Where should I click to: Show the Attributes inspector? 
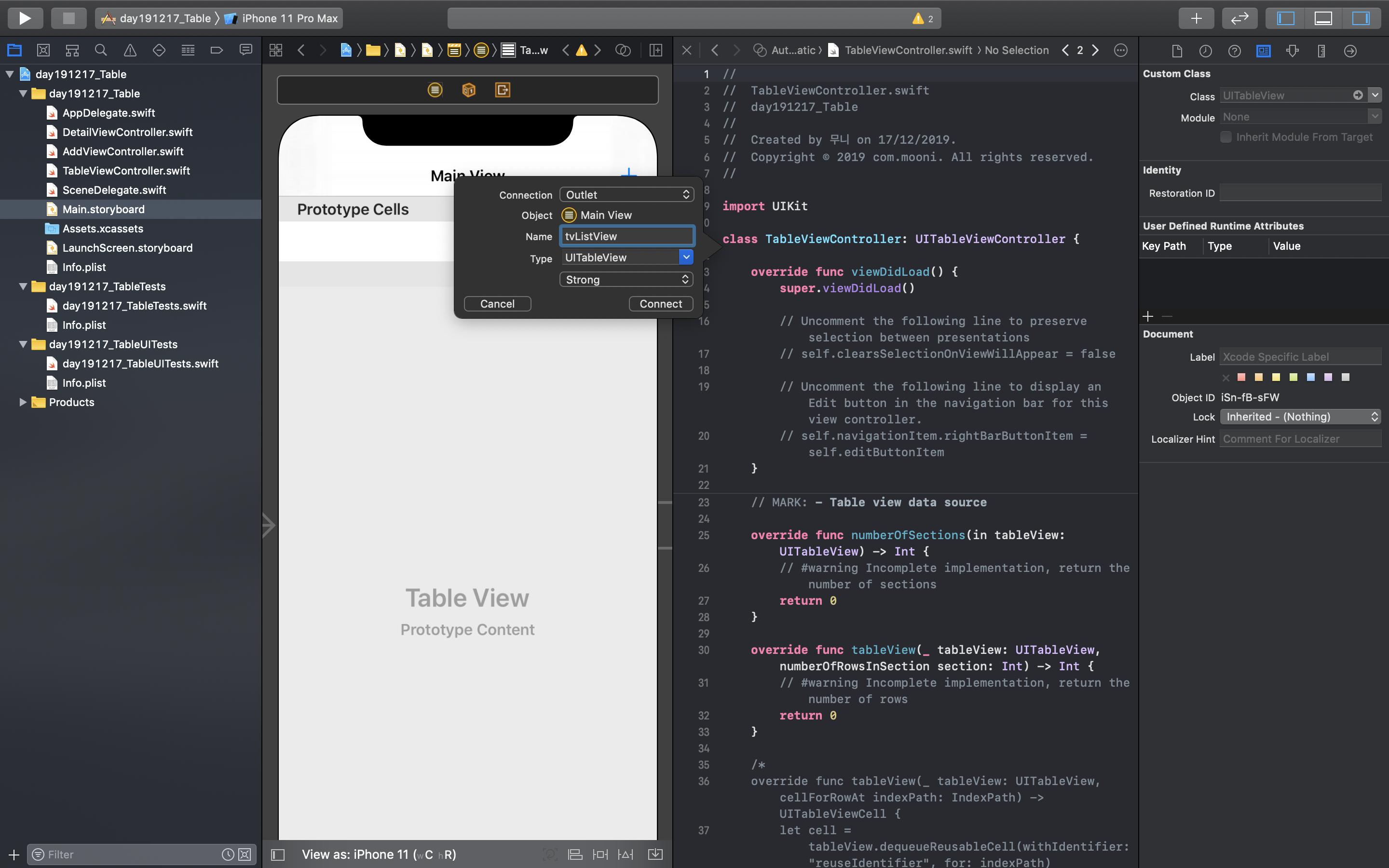(x=1293, y=51)
